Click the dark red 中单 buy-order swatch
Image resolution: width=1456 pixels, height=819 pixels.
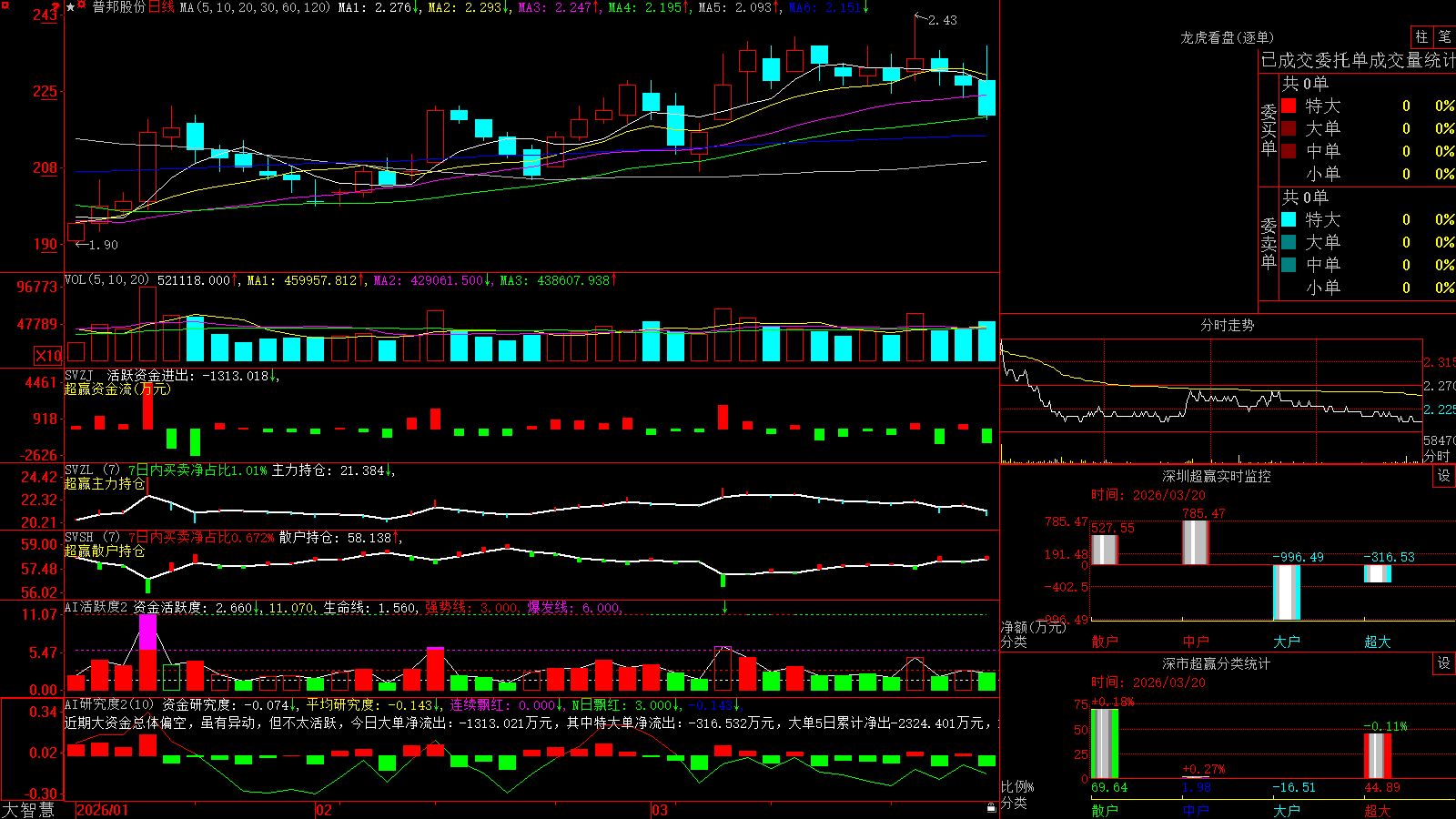(x=1289, y=150)
